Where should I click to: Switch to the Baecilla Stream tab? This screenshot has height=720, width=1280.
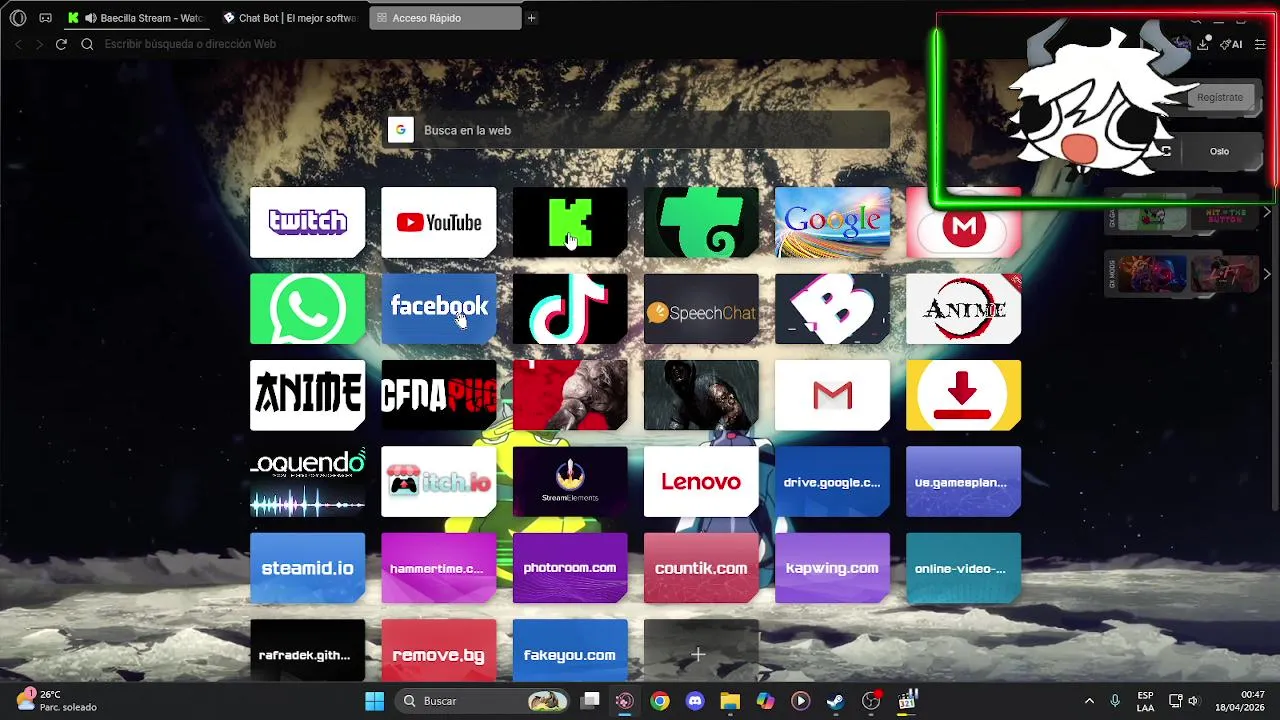pyautogui.click(x=138, y=18)
